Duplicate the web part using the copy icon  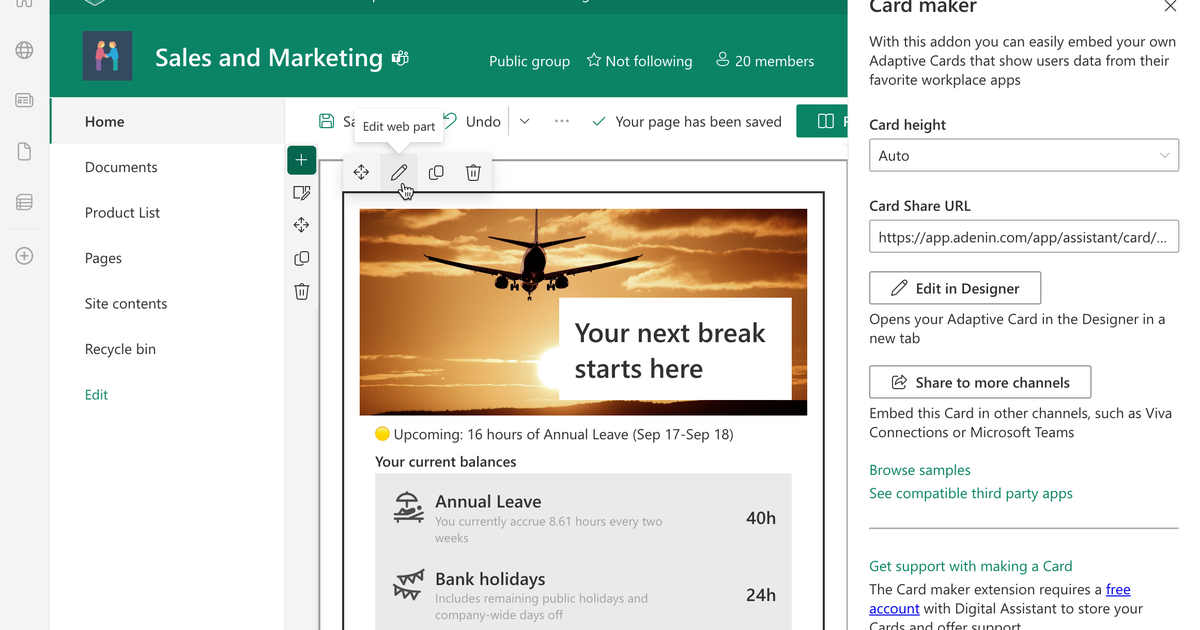click(x=436, y=172)
